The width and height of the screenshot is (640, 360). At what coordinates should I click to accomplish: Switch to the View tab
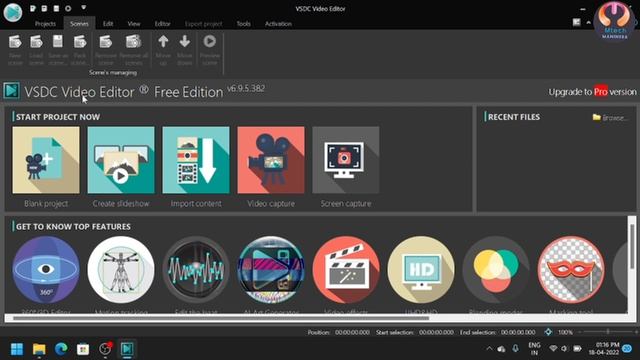coord(133,24)
